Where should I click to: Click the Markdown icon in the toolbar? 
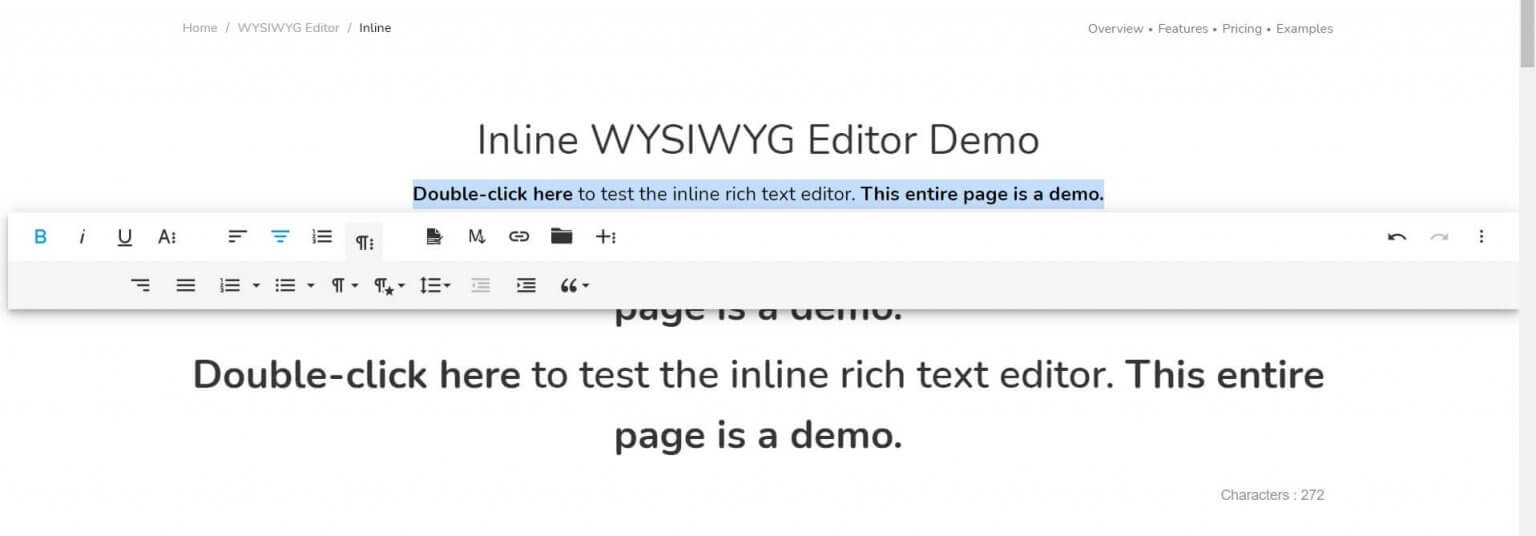[476, 237]
